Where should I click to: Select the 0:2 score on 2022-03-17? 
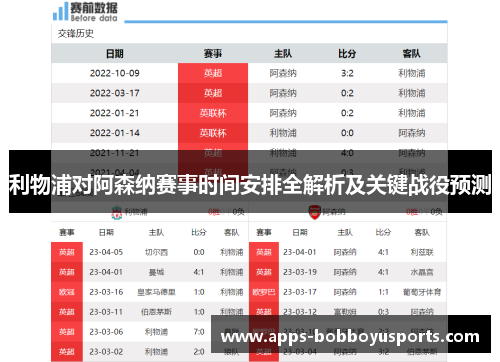(x=347, y=93)
